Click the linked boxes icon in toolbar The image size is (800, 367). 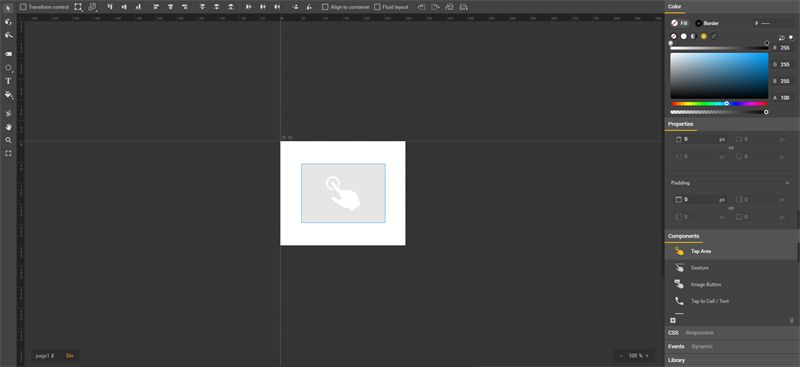(x=92, y=7)
